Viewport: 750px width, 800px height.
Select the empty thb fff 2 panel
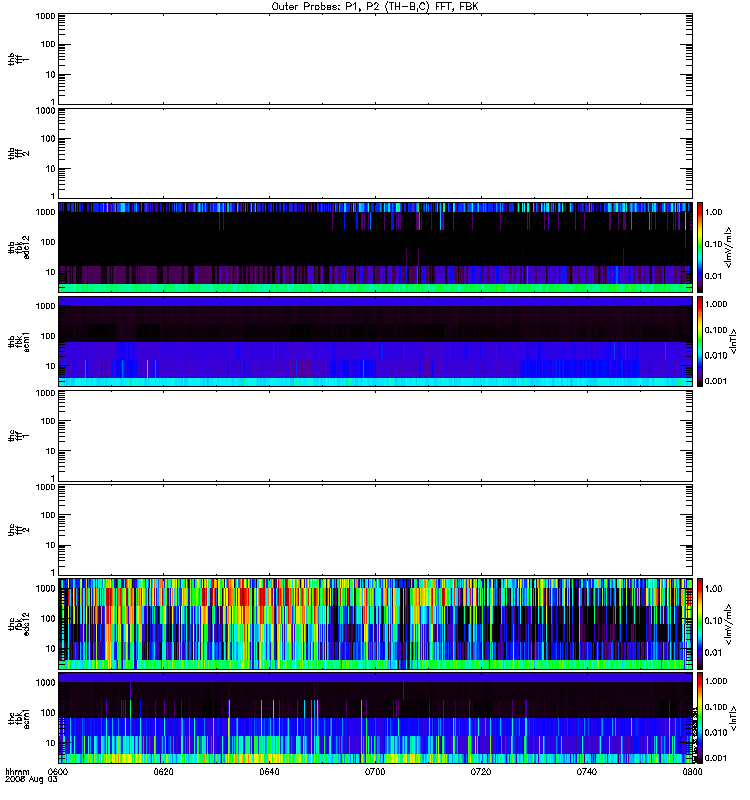tap(375, 153)
